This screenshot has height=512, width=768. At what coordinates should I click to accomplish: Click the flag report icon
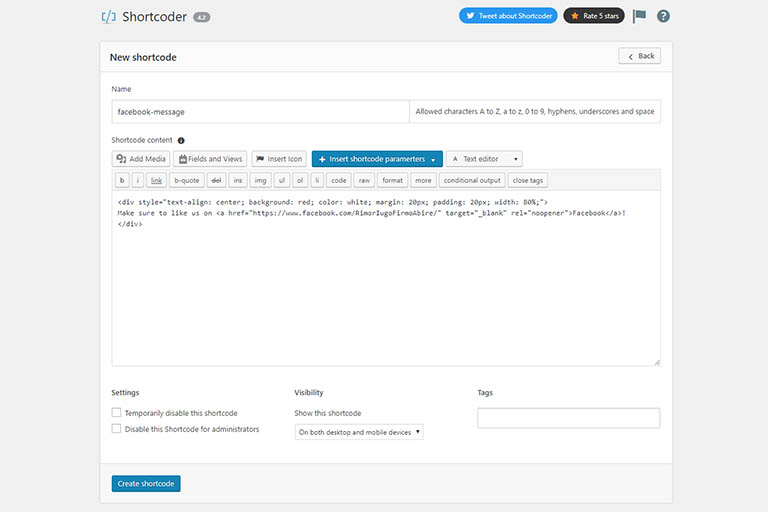[639, 16]
